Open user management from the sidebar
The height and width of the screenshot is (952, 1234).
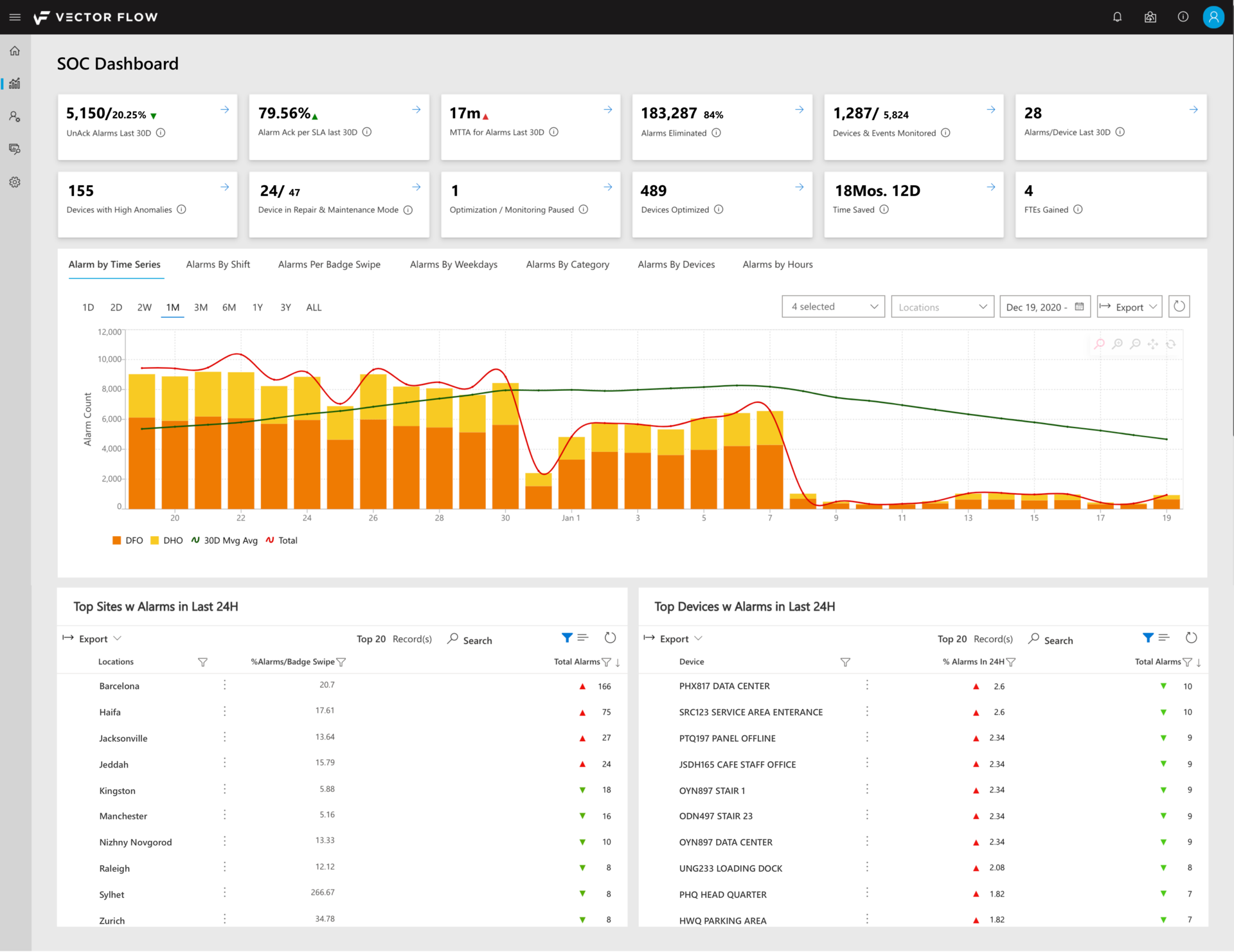click(15, 116)
